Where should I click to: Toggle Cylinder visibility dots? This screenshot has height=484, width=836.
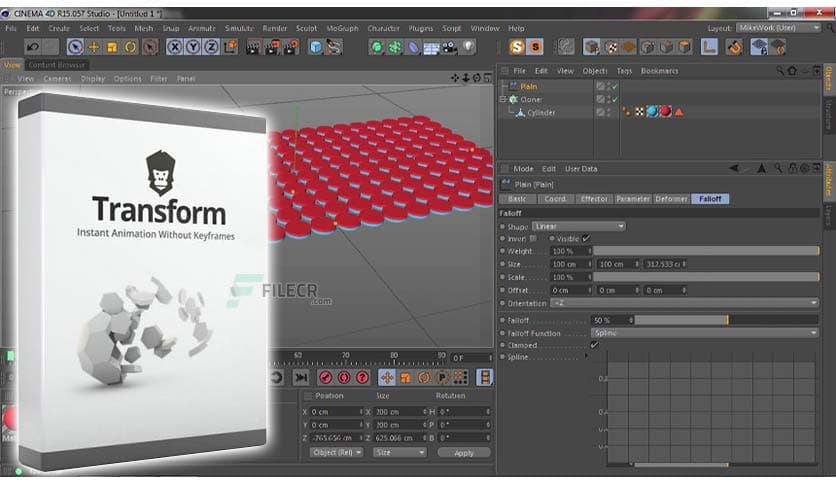[609, 112]
